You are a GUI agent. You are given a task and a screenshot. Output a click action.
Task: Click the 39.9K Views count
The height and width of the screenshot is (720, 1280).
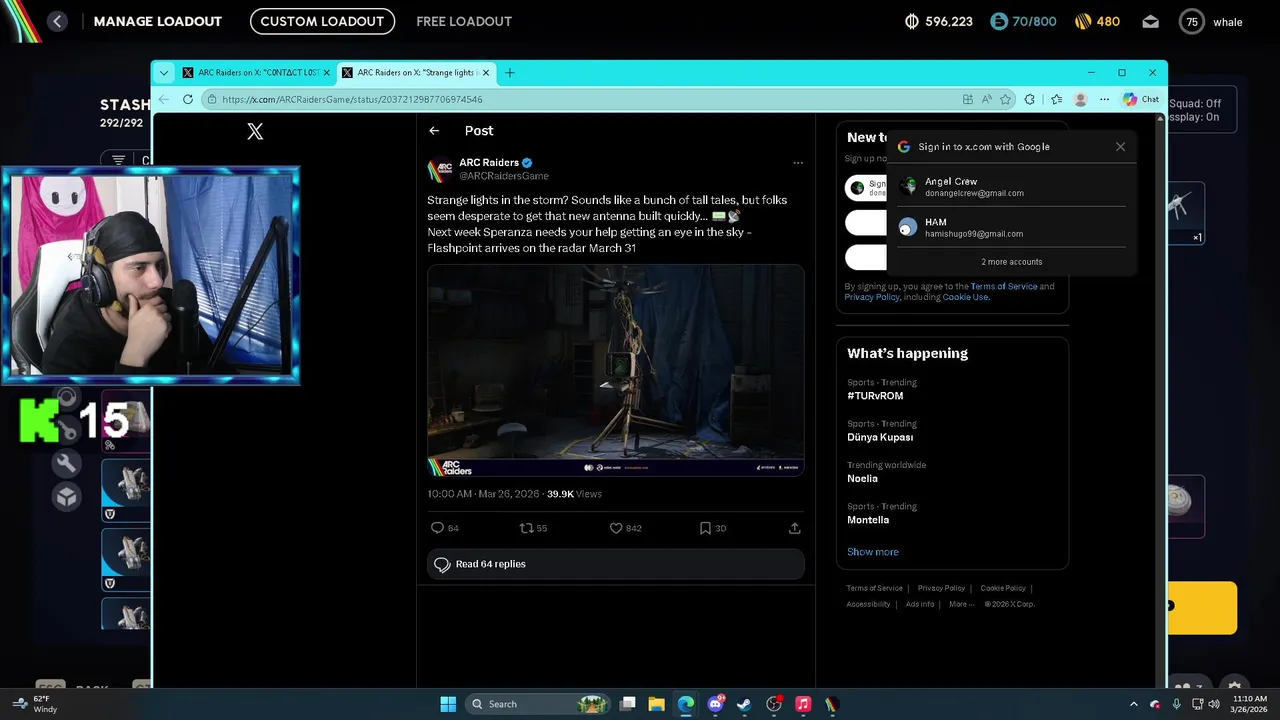click(574, 494)
